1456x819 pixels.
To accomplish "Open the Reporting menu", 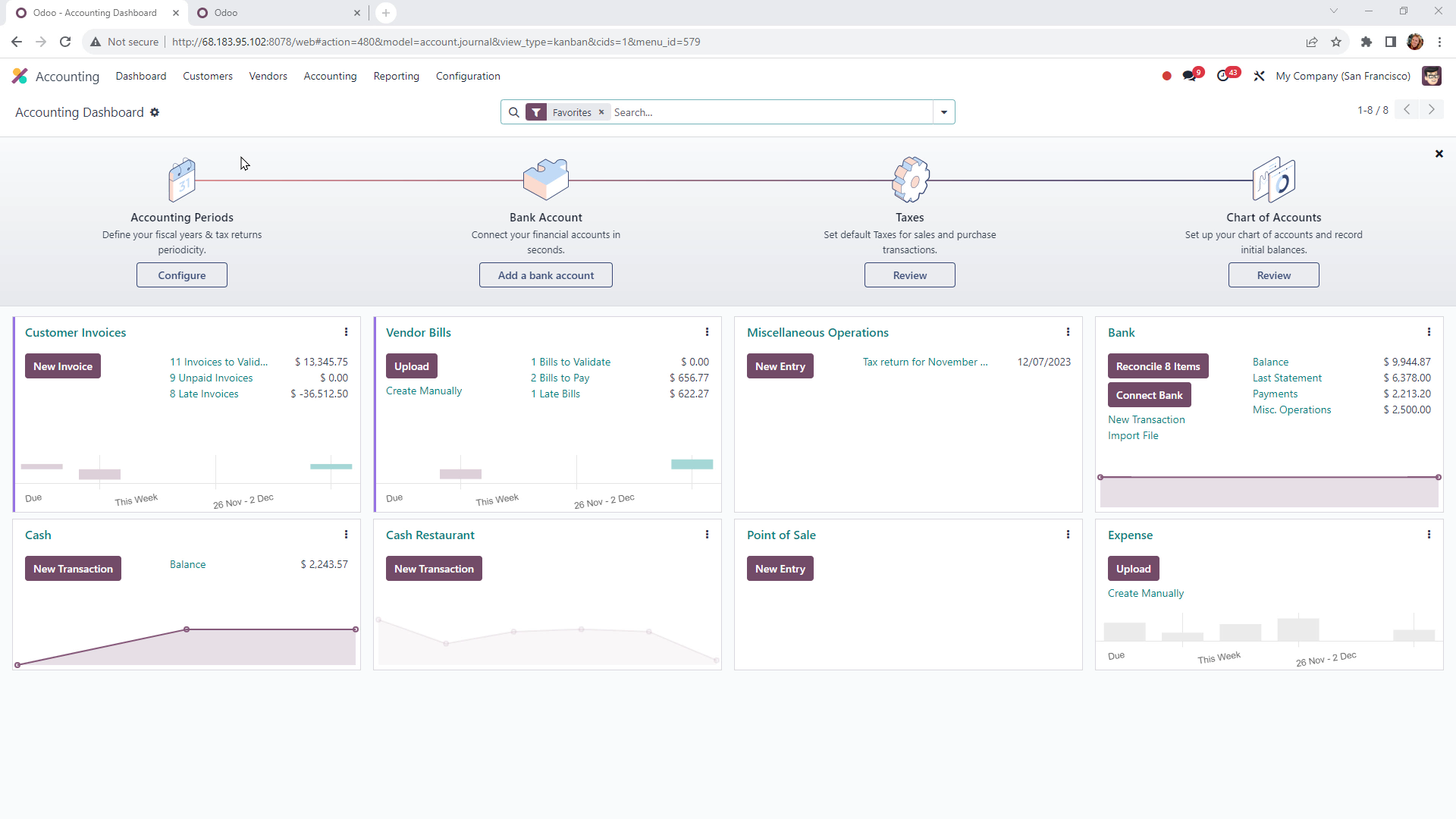I will tap(397, 76).
